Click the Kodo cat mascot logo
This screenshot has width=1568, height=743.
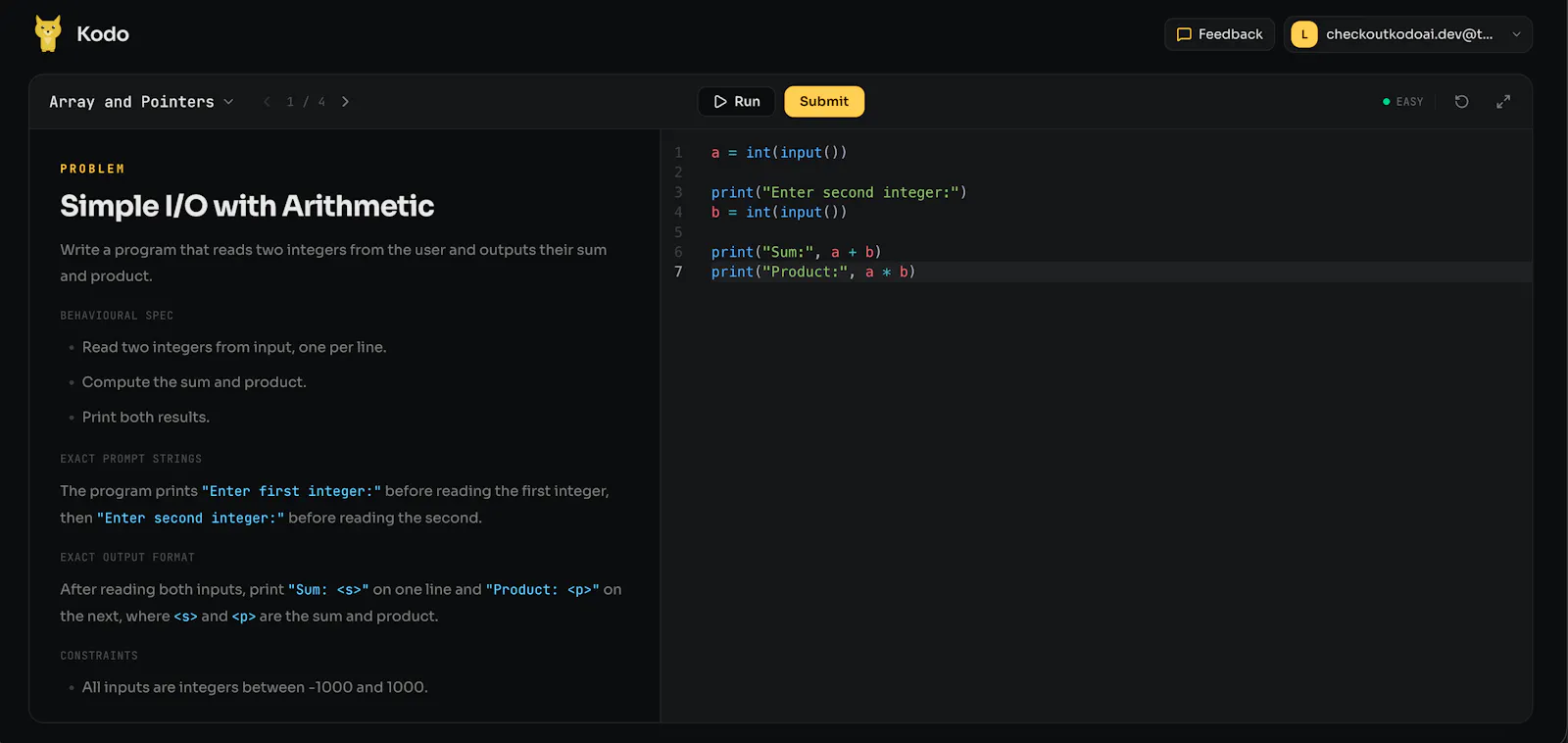click(x=47, y=33)
